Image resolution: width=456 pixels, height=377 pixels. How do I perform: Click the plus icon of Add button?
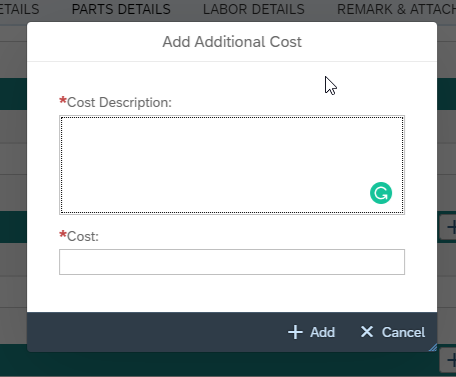click(x=295, y=332)
